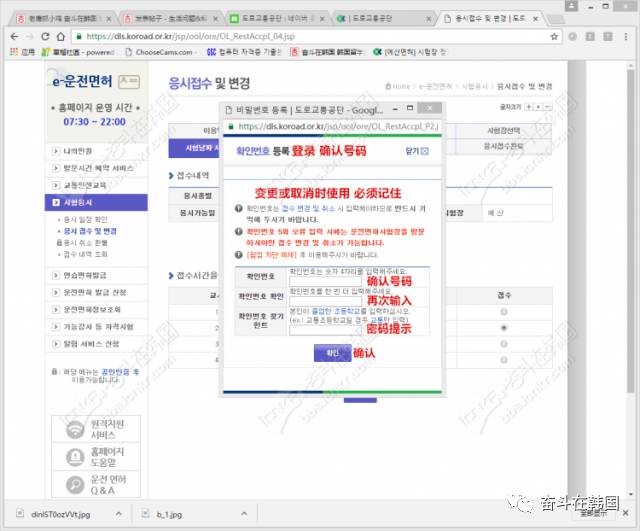Expand the 기능강사 등 자격시험 arrow
The image size is (640, 531).
(56, 327)
